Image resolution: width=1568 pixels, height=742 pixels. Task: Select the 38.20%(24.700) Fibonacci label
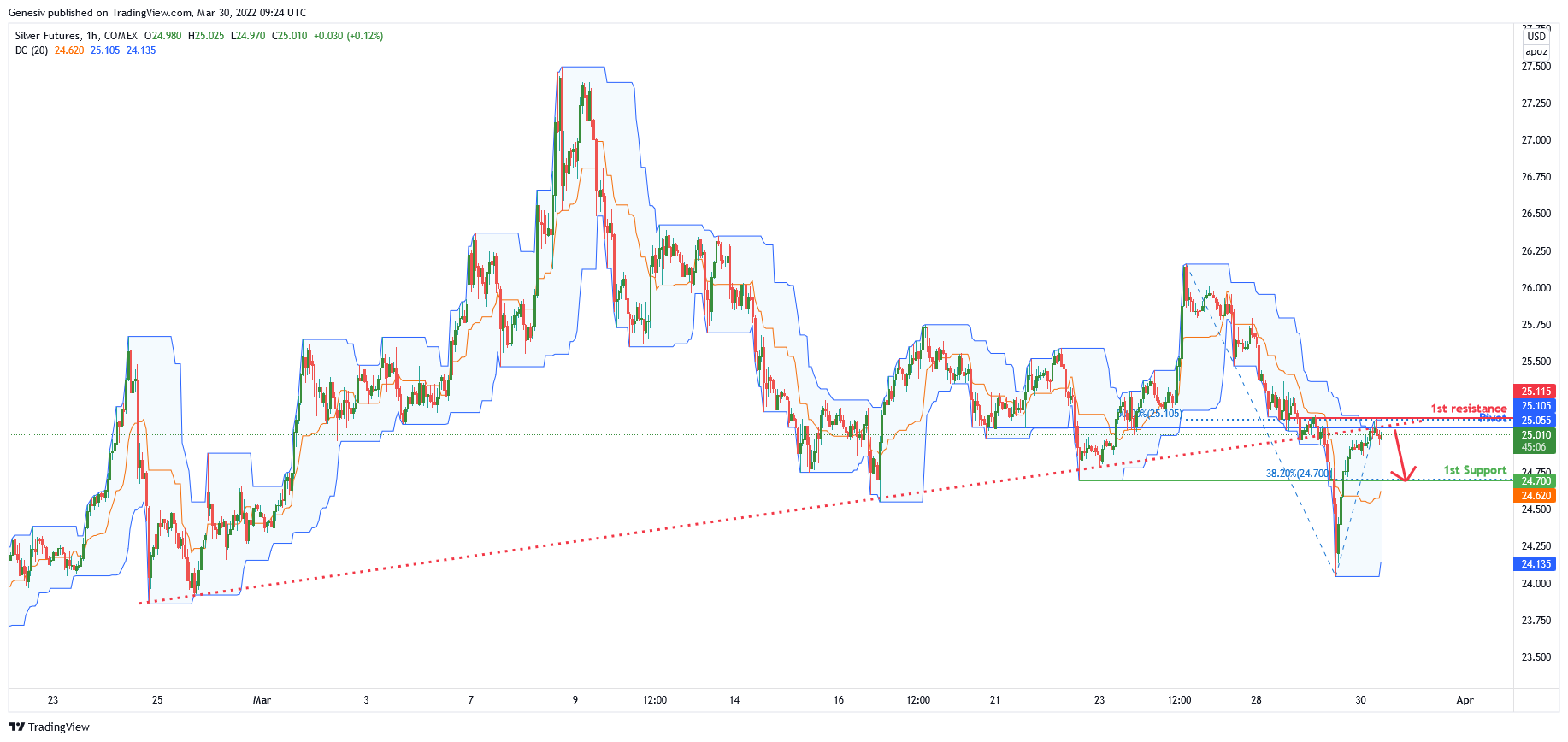(1299, 473)
